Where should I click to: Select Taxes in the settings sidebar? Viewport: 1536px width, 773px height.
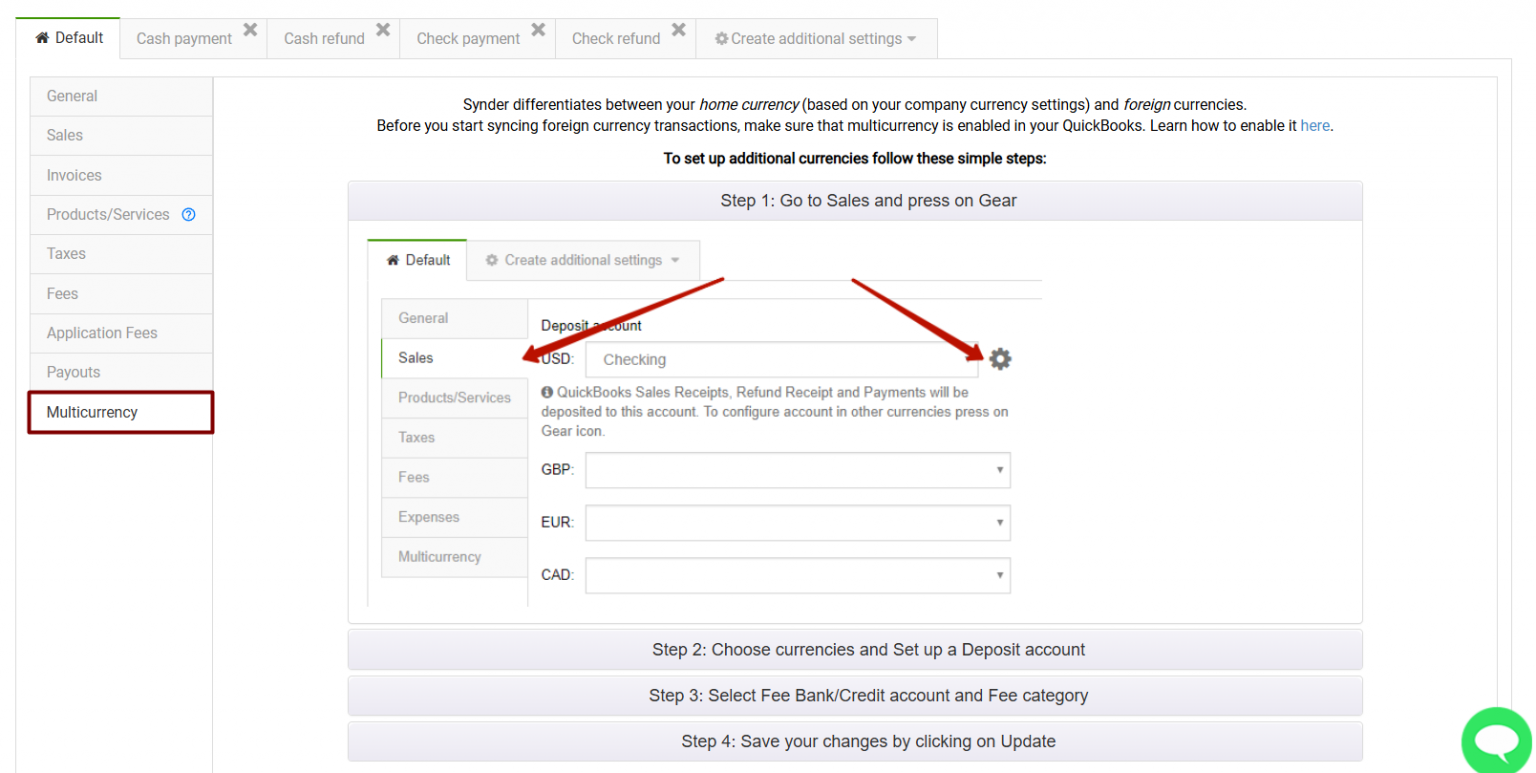pos(66,253)
